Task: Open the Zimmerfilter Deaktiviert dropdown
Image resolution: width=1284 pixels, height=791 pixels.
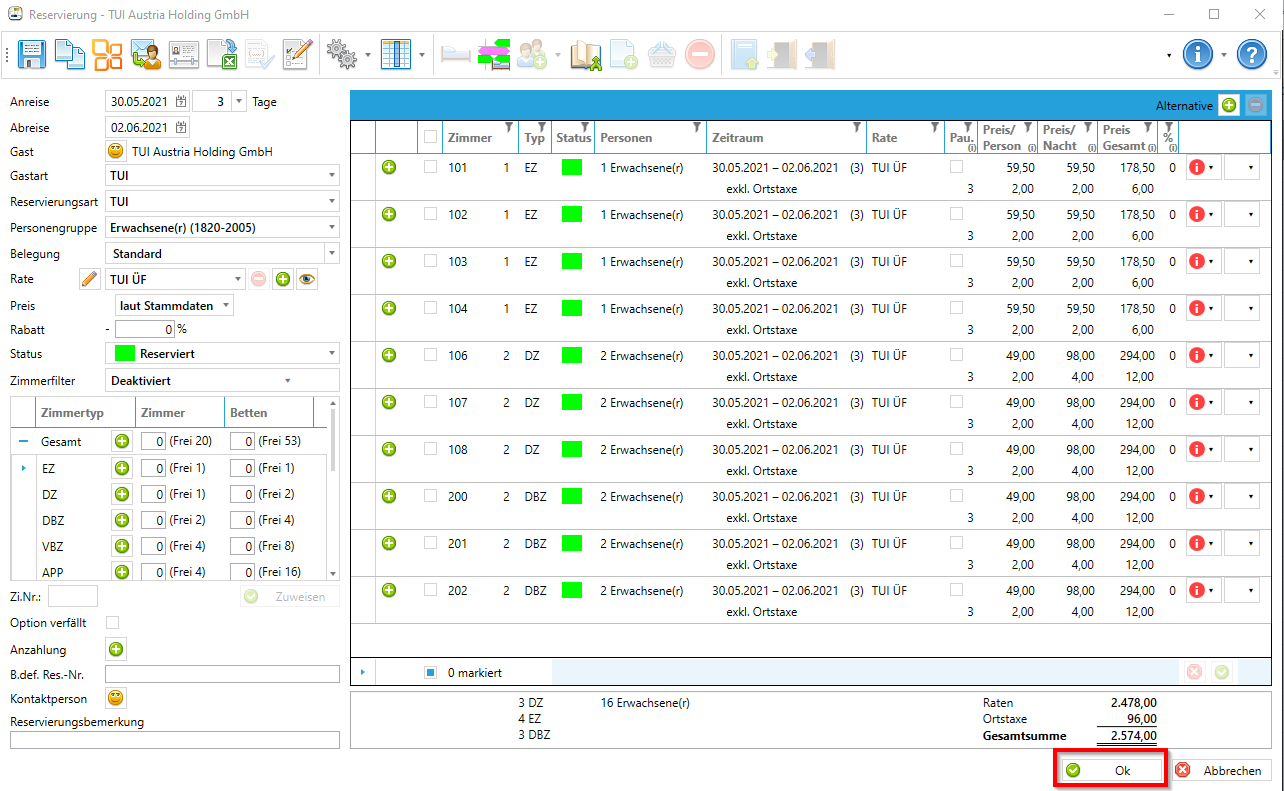Action: click(222, 380)
